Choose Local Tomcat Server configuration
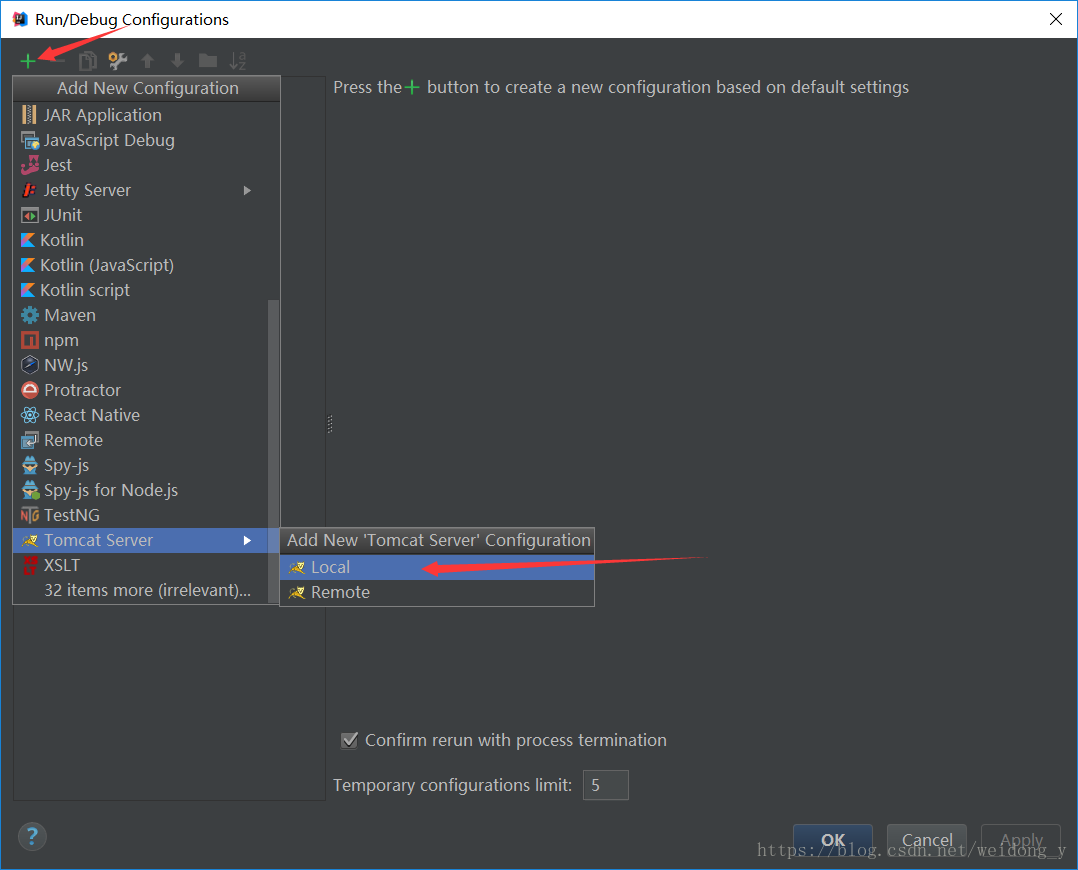Screen dimensions: 1078x870 tap(437, 567)
